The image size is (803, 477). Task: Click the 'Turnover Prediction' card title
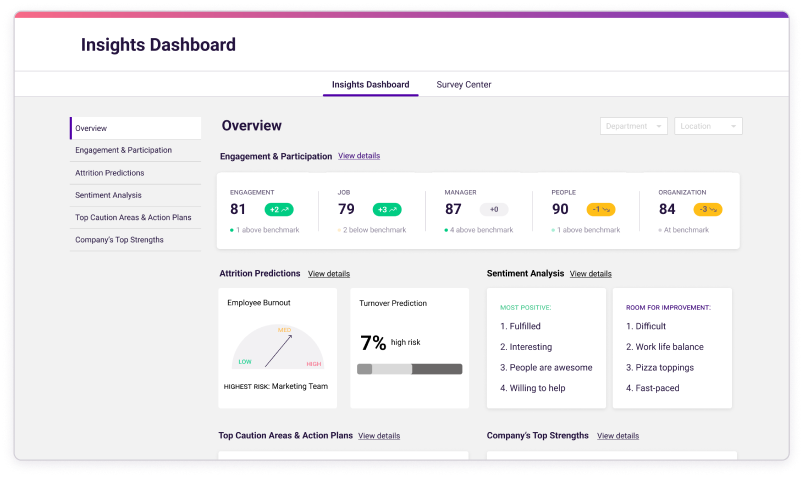pos(393,303)
